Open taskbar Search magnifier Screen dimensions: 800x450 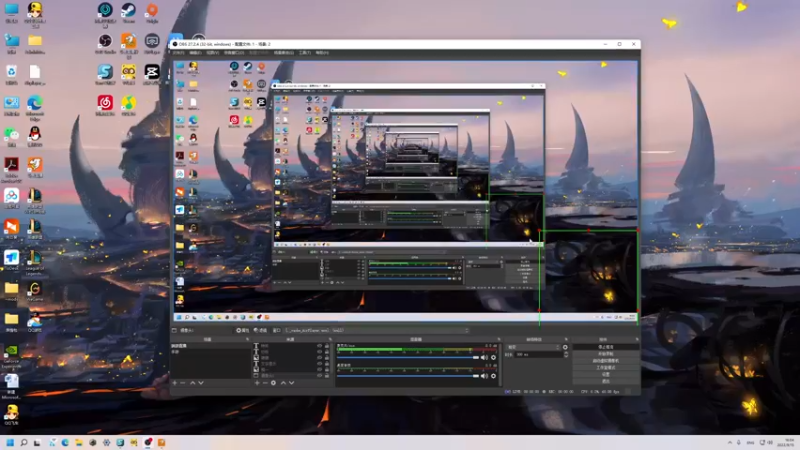click(x=23, y=442)
